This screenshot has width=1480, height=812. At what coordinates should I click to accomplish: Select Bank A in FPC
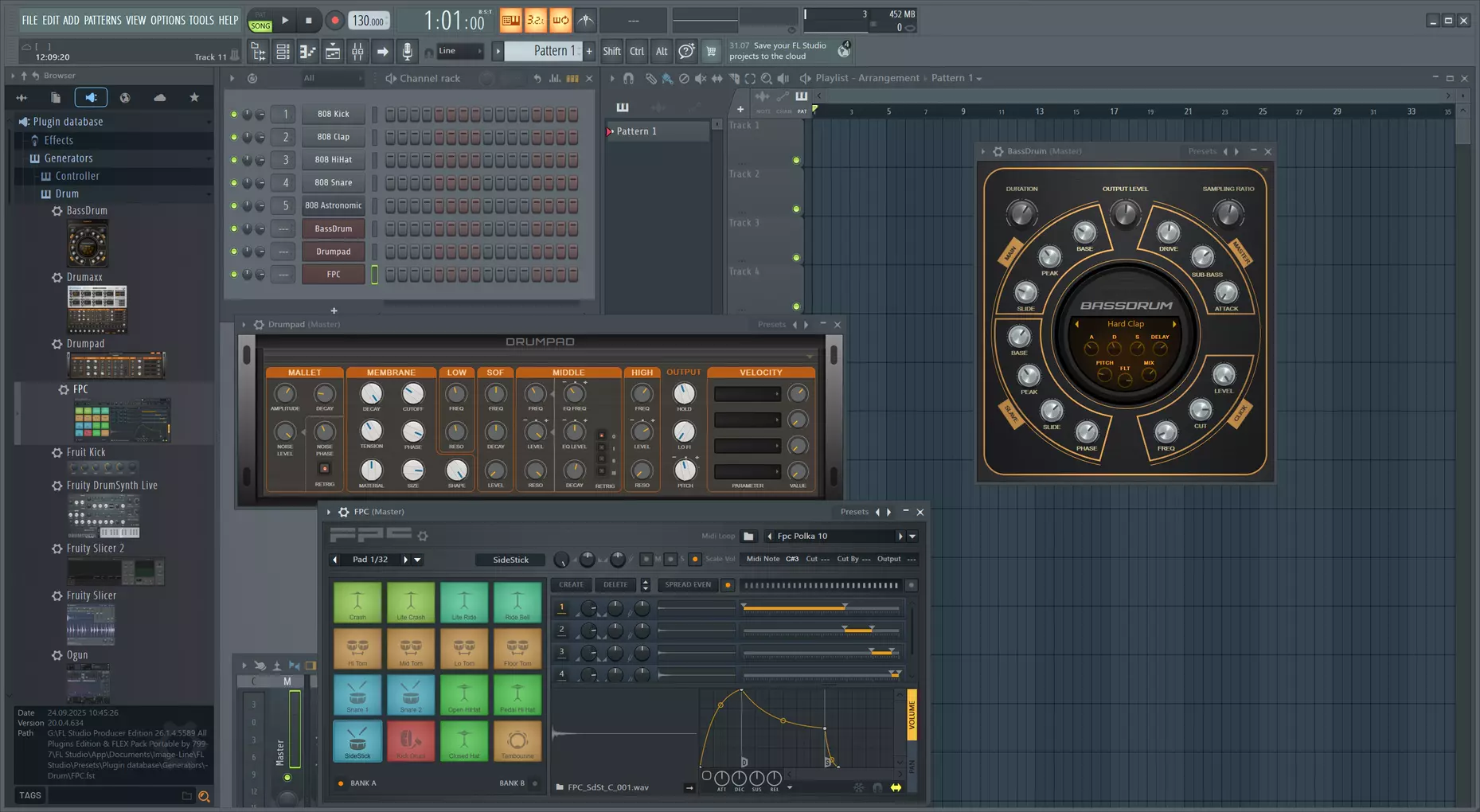[341, 783]
